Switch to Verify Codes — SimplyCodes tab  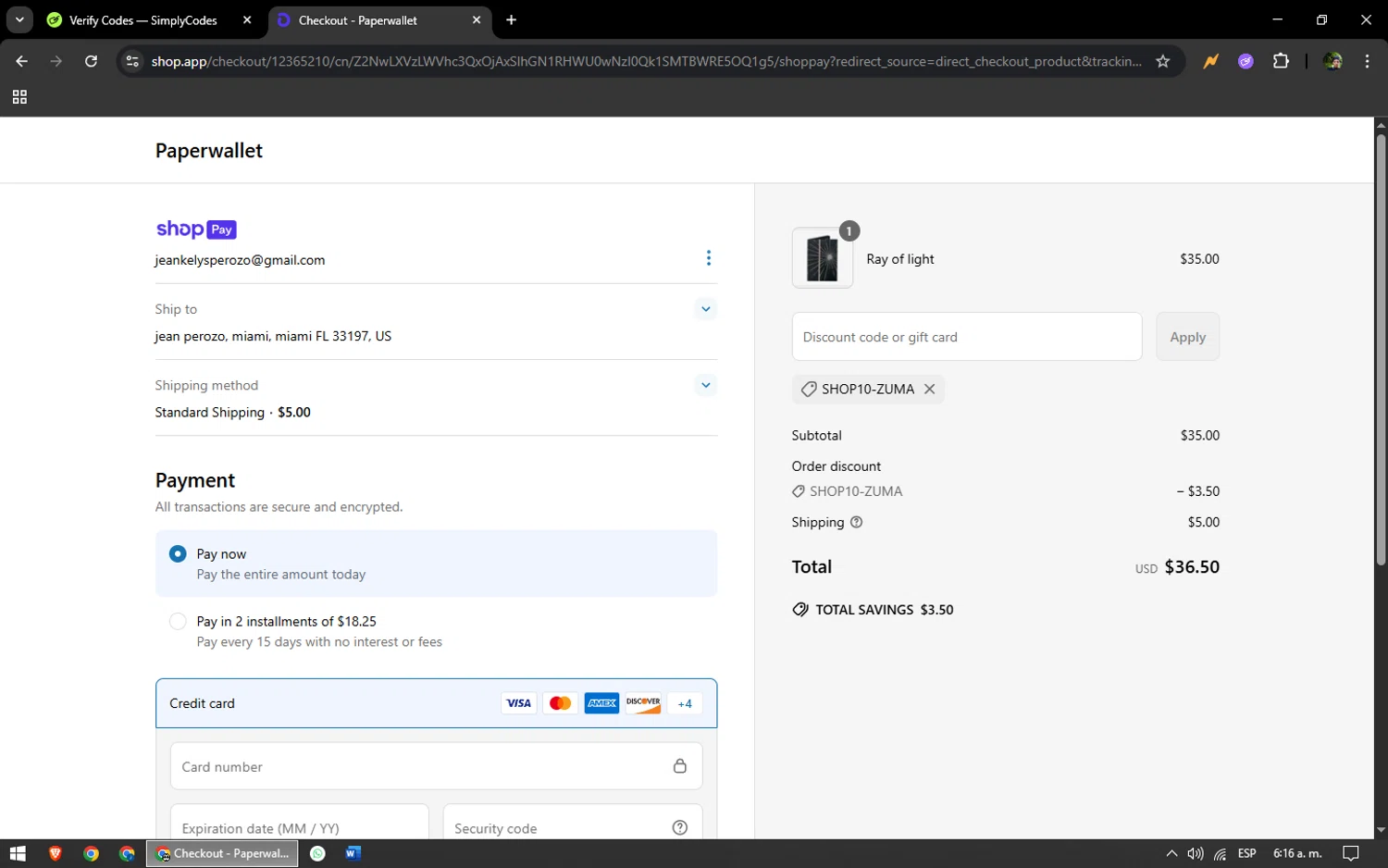(x=143, y=20)
